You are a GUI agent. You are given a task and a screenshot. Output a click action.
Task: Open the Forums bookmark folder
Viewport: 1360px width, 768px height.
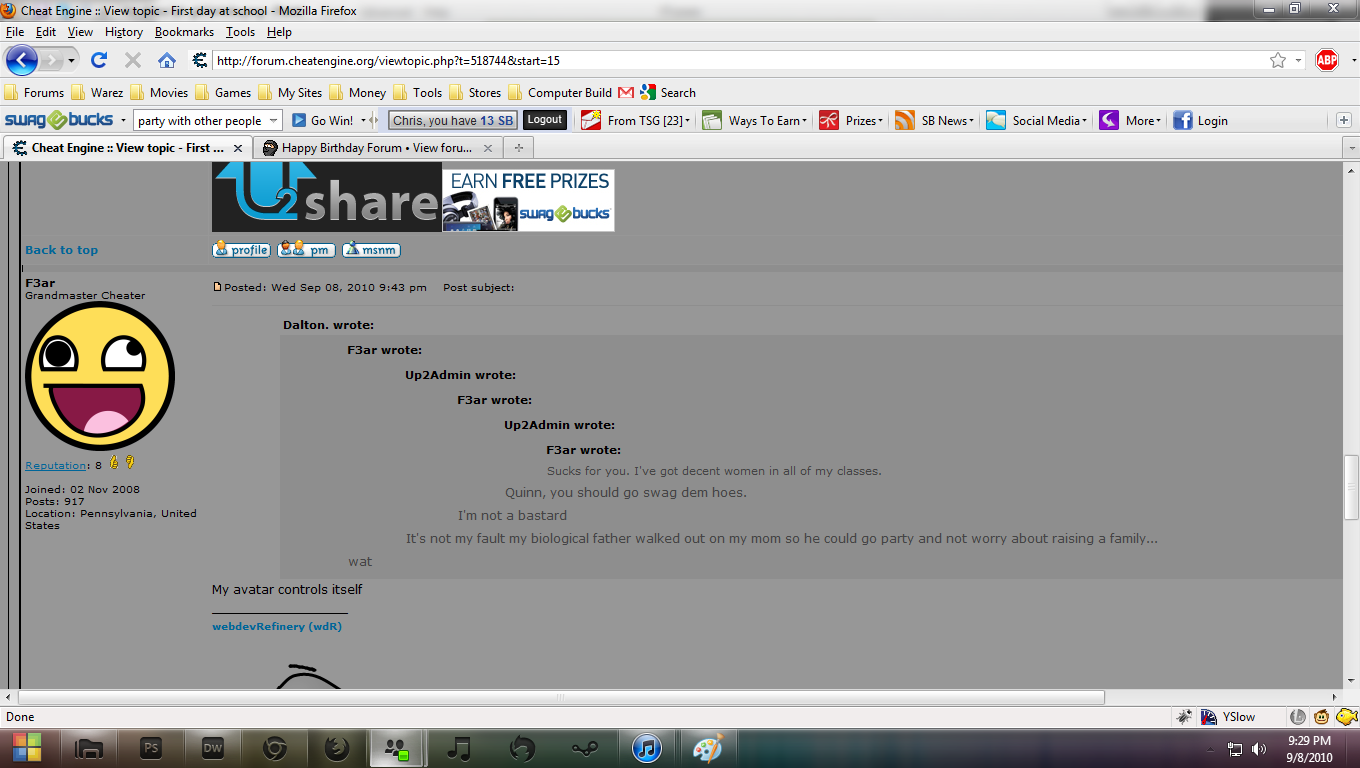[x=35, y=92]
